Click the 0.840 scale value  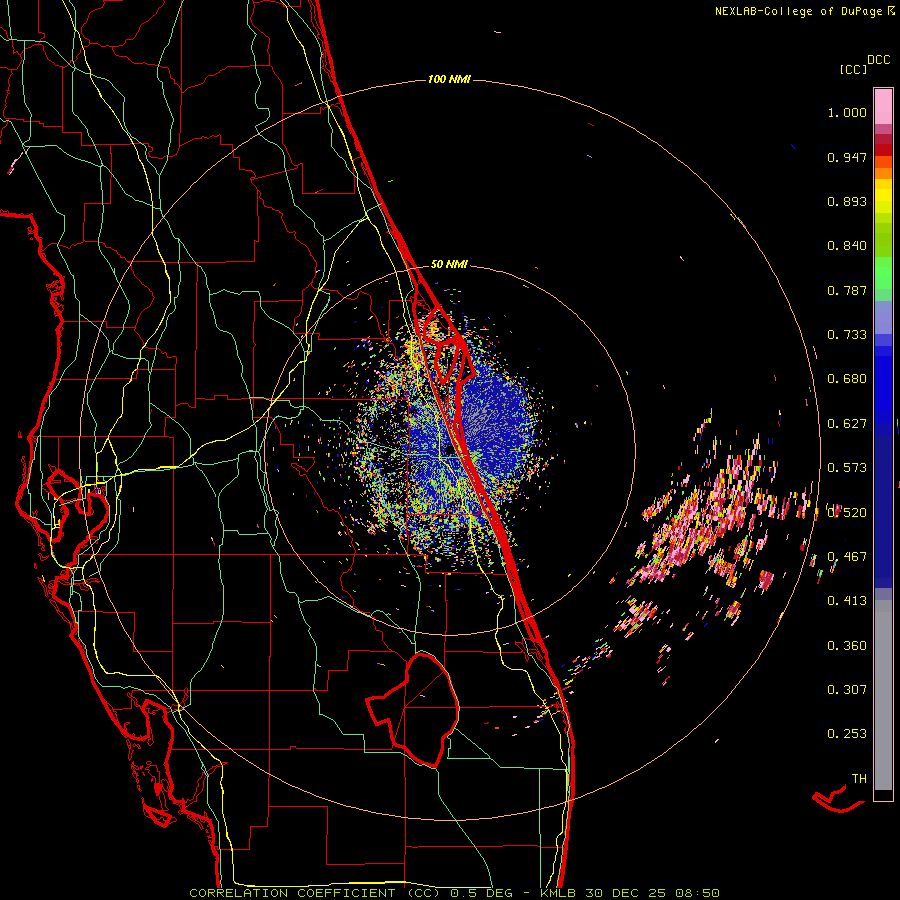pos(847,246)
